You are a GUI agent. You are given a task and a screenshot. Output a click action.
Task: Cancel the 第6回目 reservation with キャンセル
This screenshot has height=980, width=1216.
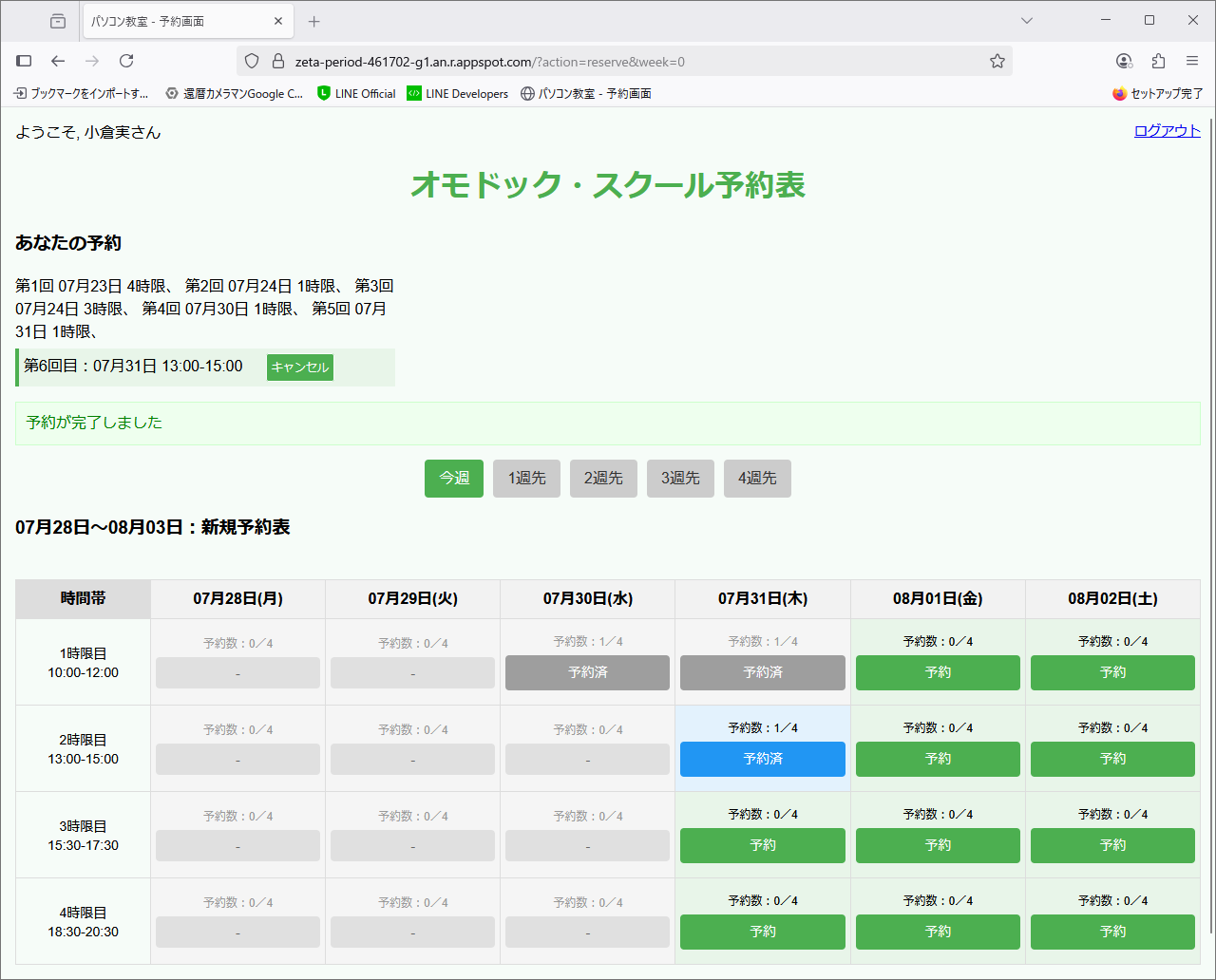(299, 367)
